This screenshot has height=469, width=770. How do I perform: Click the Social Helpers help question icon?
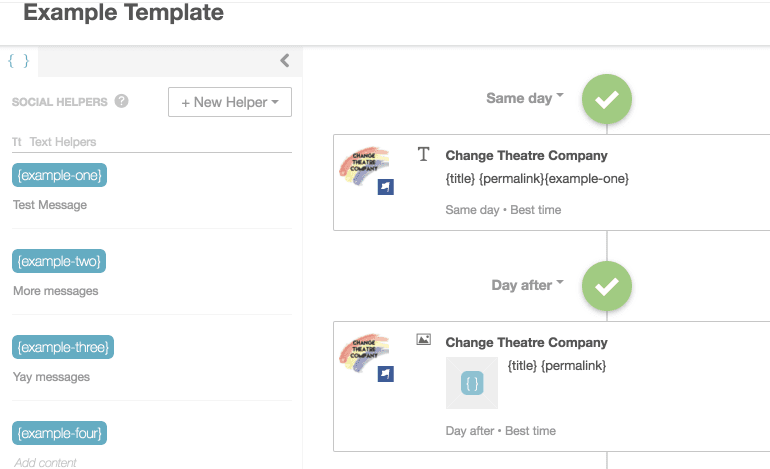coord(122,101)
